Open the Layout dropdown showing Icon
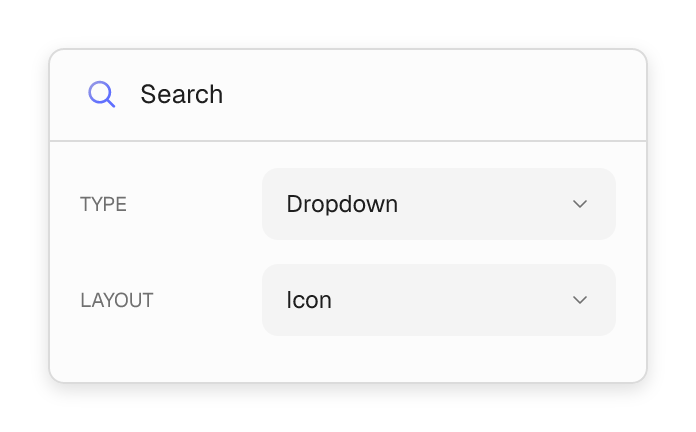 click(x=439, y=300)
